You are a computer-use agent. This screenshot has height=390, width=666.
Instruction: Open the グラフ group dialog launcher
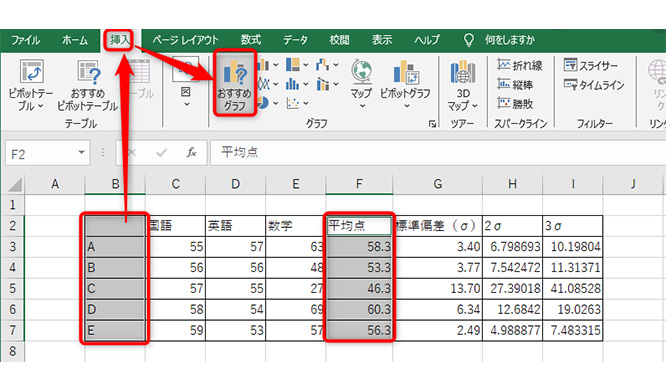click(432, 124)
